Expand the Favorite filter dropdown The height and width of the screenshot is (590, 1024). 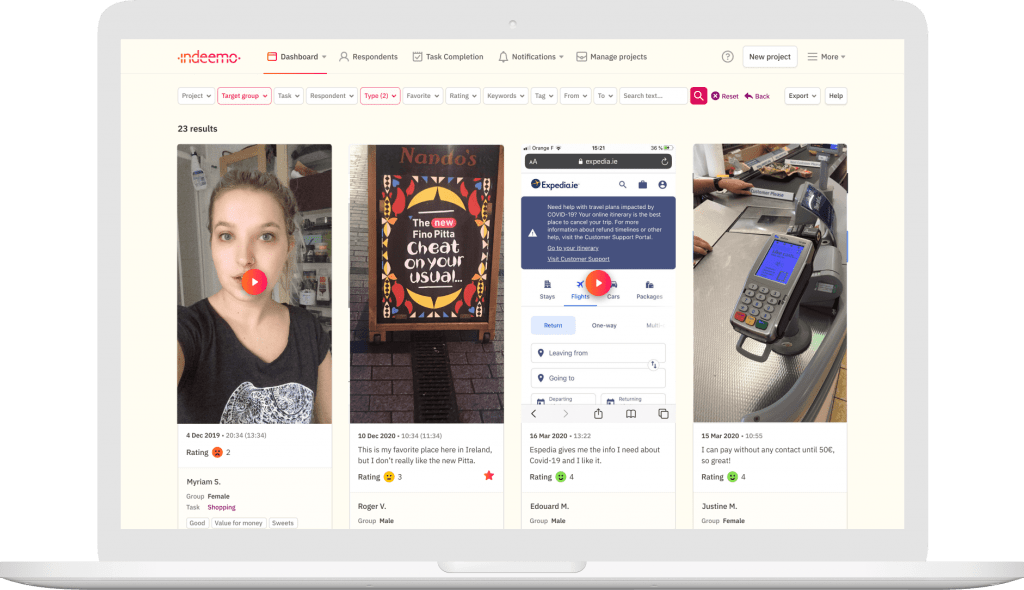(x=423, y=96)
